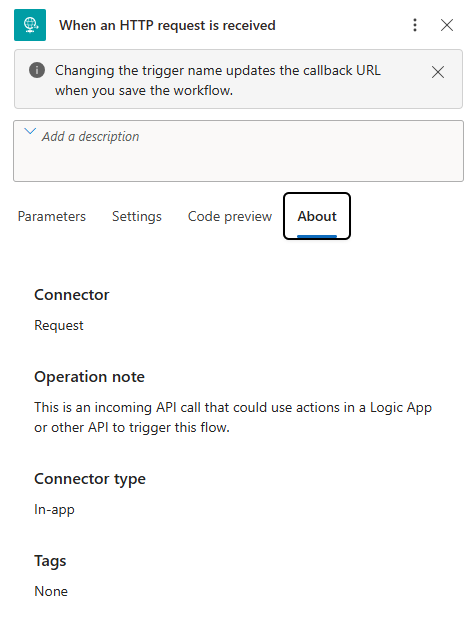The width and height of the screenshot is (469, 636).
Task: Click the Connector type heading
Action: 90,479
